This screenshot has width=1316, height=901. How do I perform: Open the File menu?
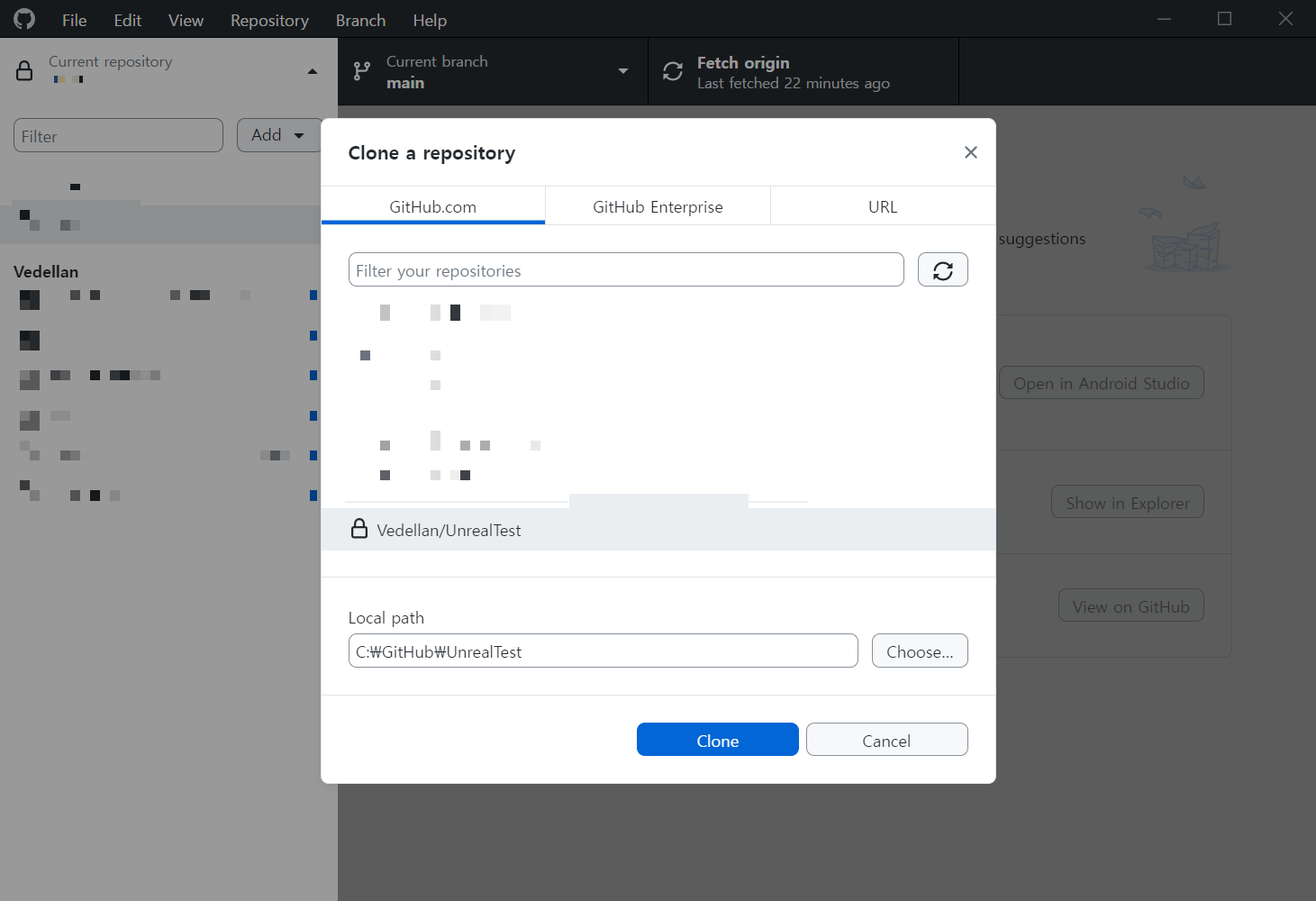pyautogui.click(x=74, y=20)
